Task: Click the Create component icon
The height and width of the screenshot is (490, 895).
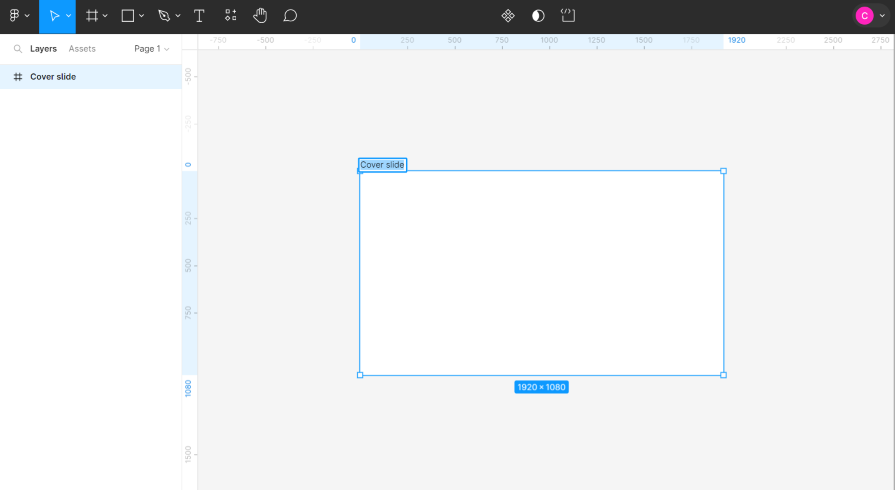Action: tap(508, 16)
